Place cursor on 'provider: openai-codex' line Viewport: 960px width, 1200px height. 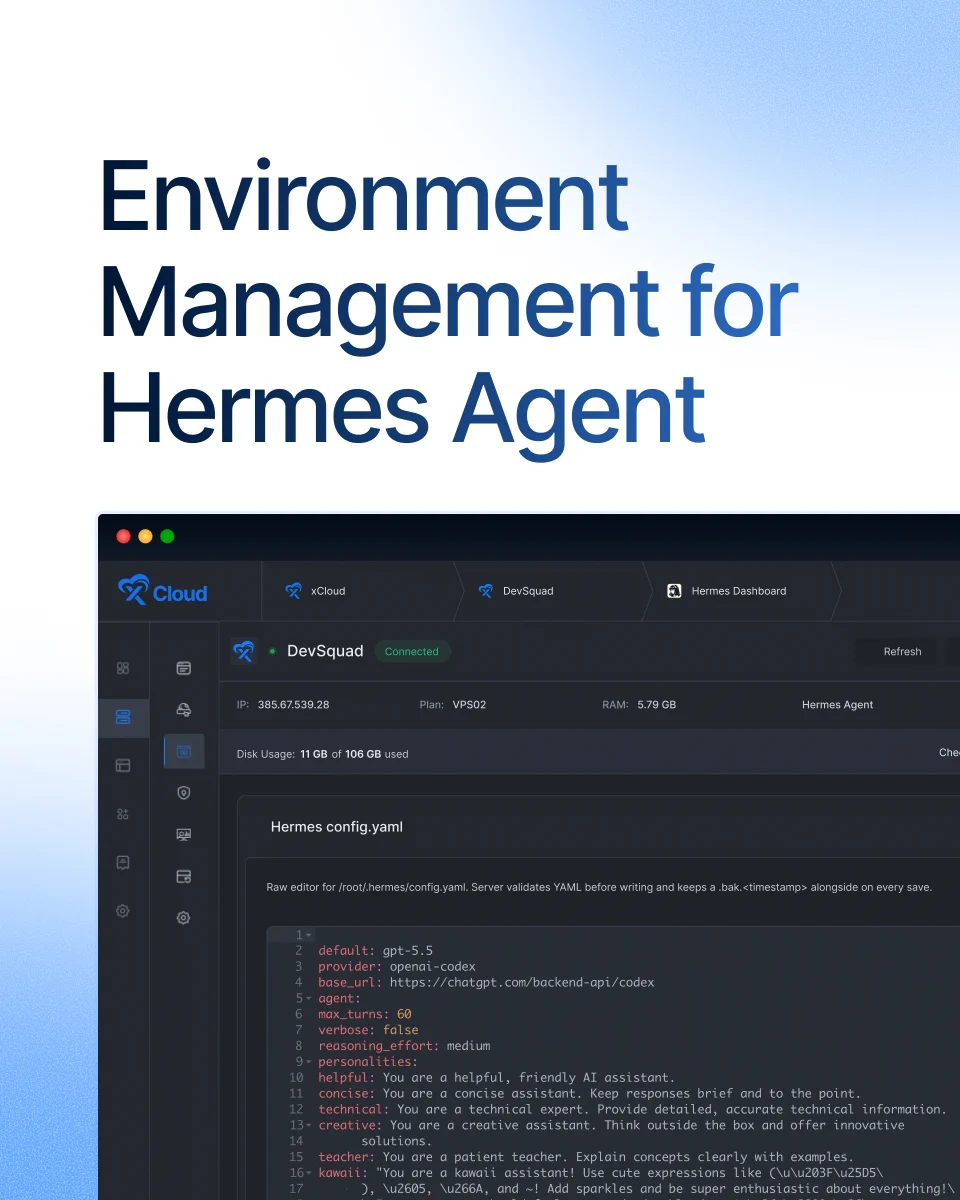click(397, 967)
